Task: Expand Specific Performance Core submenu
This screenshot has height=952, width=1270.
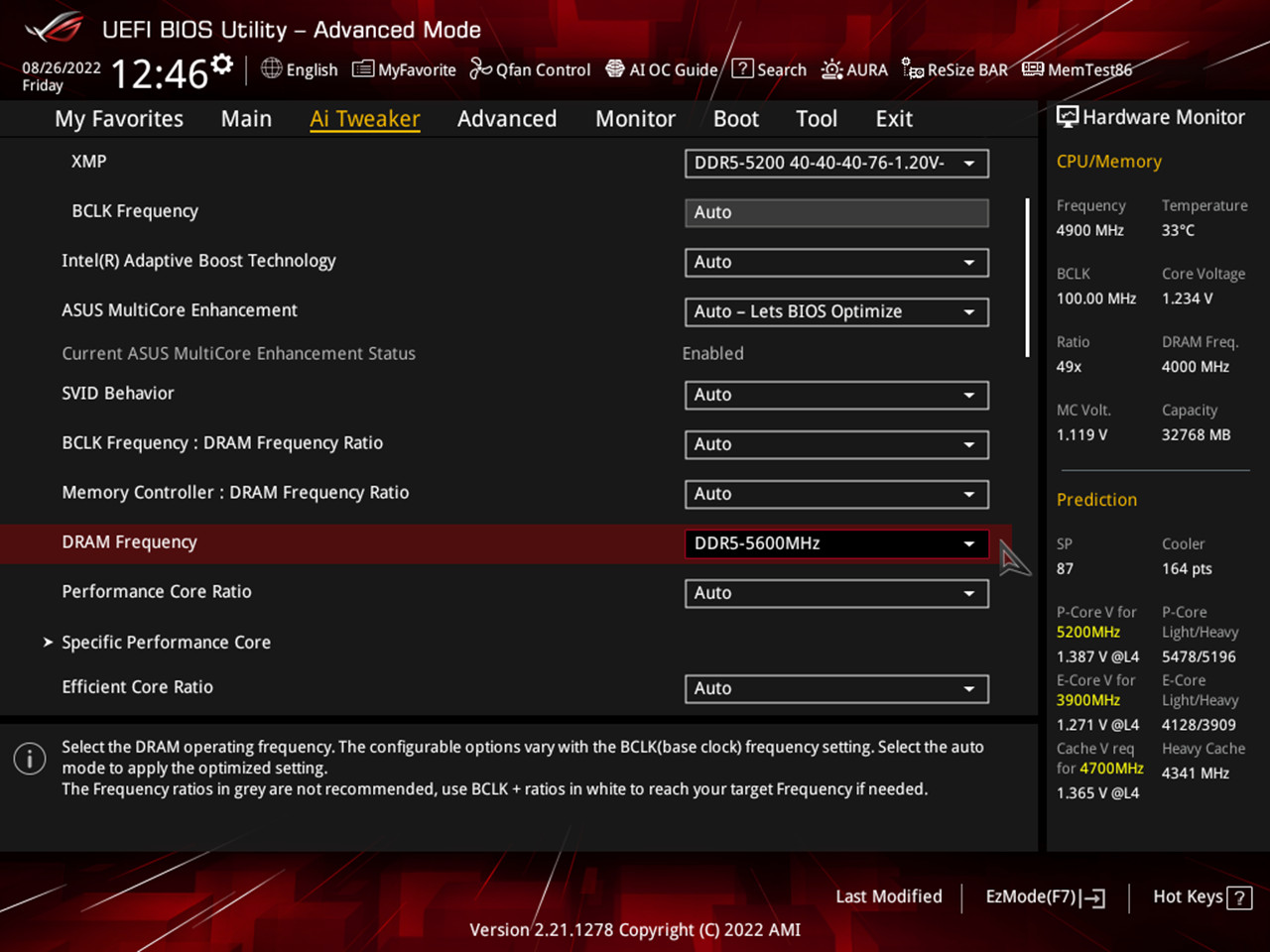Action: 165,643
